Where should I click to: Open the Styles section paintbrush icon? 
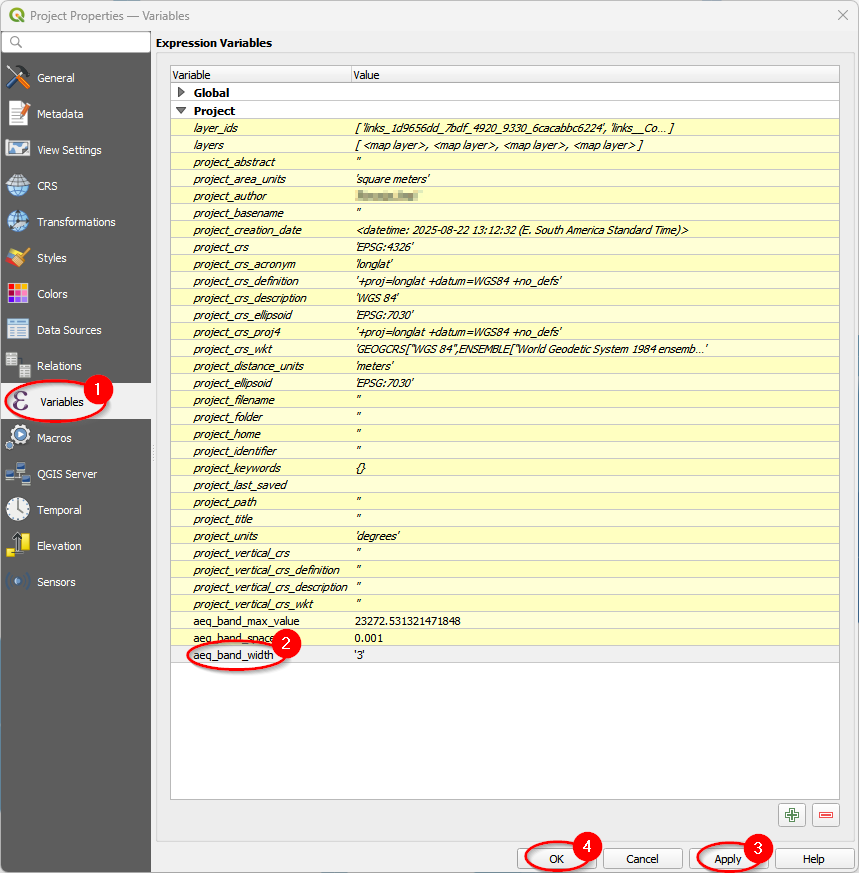pyautogui.click(x=52, y=257)
